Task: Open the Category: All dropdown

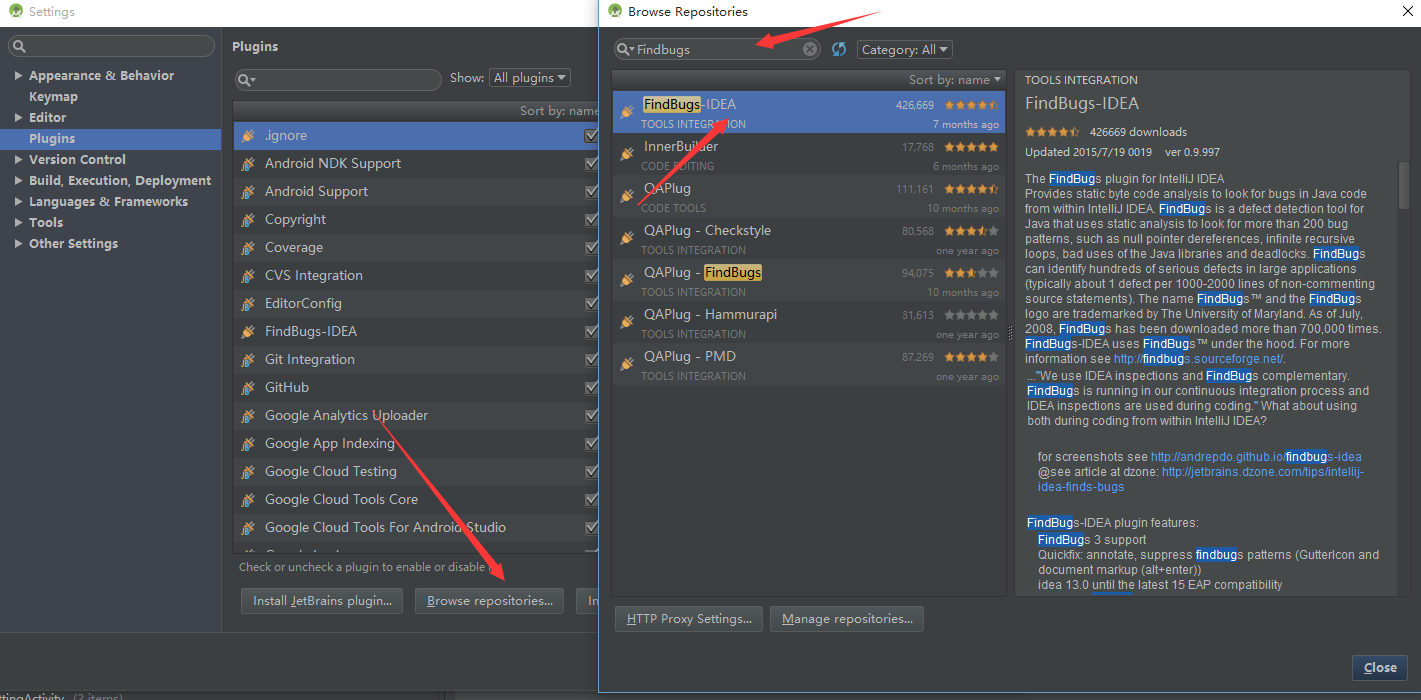Action: pyautogui.click(x=904, y=49)
